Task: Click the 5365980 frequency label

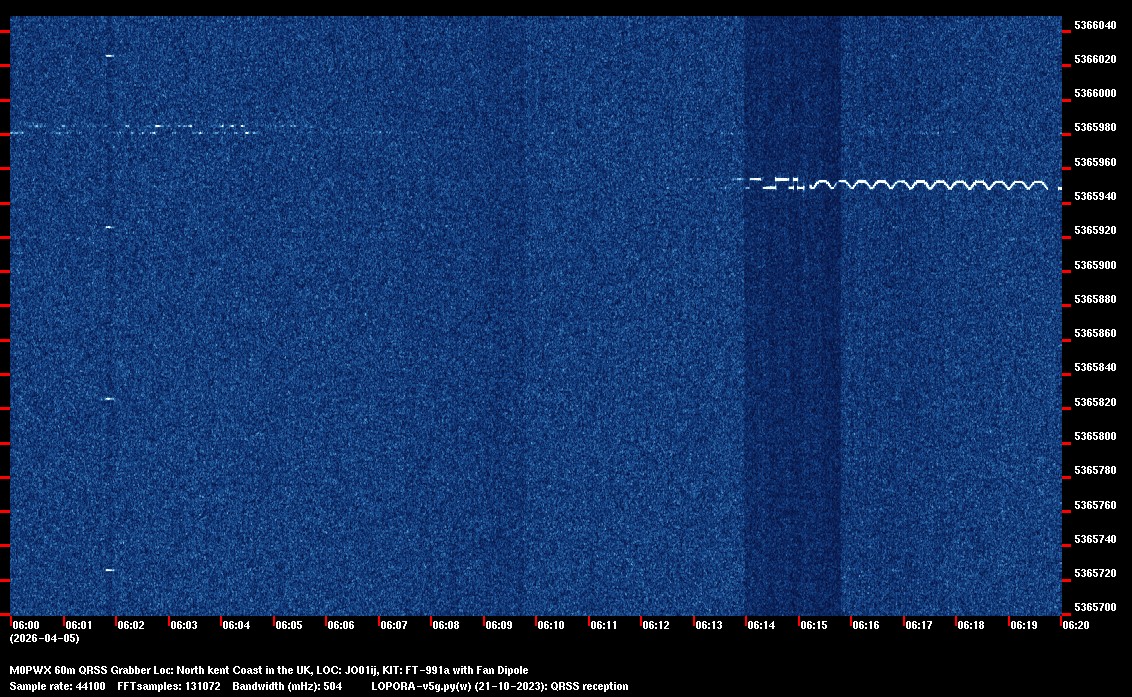Action: [x=1094, y=127]
